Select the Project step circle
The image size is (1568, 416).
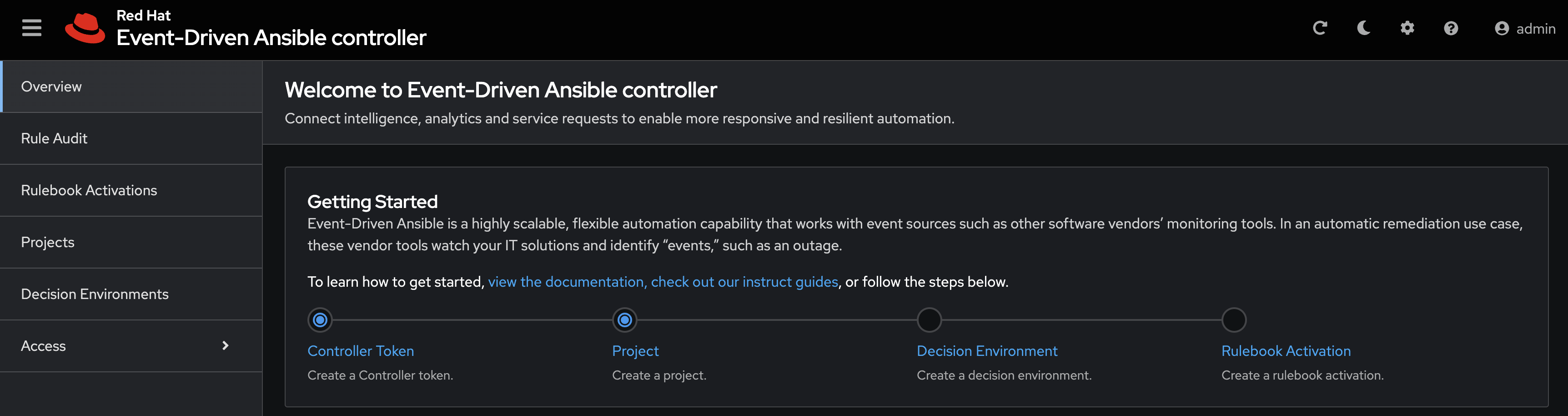tap(624, 320)
